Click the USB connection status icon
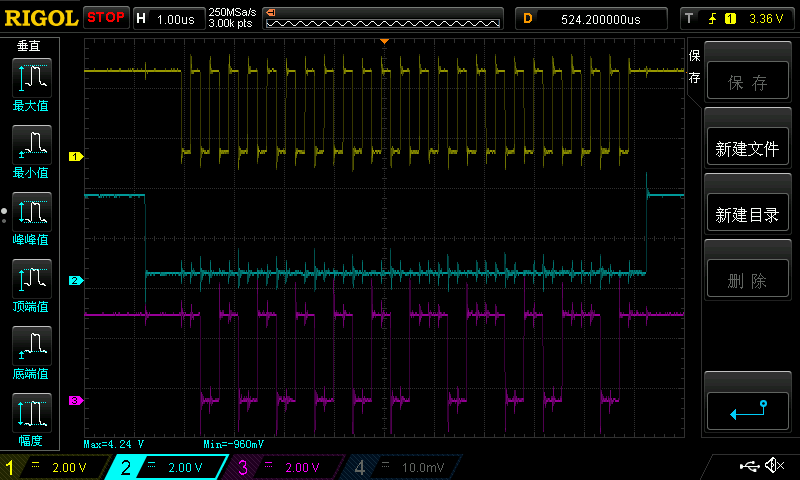 point(749,466)
